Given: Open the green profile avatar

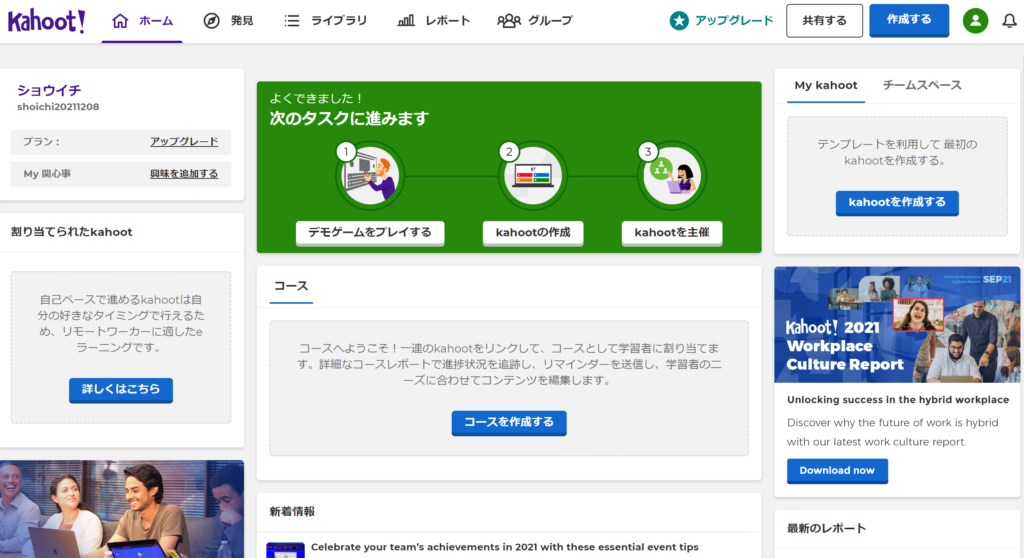Looking at the screenshot, I should pyautogui.click(x=975, y=21).
